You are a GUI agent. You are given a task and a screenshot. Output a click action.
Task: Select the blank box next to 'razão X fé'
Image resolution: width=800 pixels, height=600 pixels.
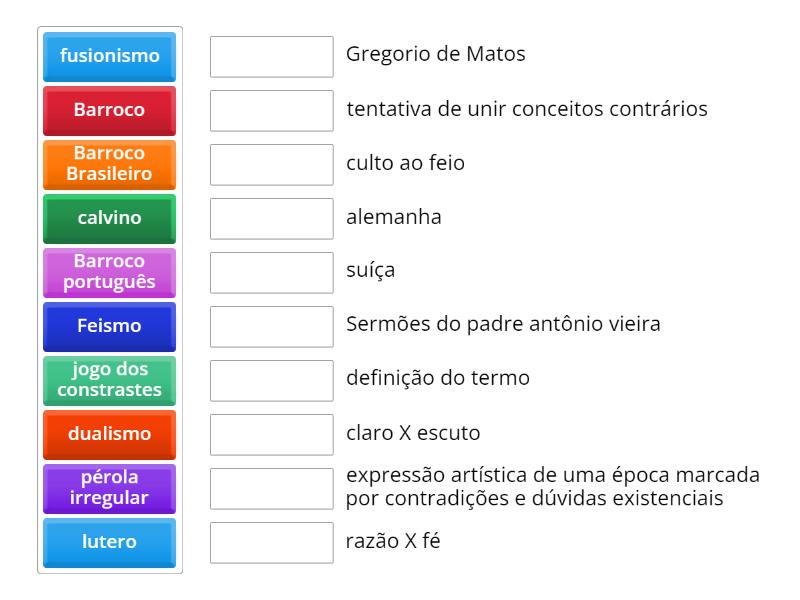click(271, 542)
